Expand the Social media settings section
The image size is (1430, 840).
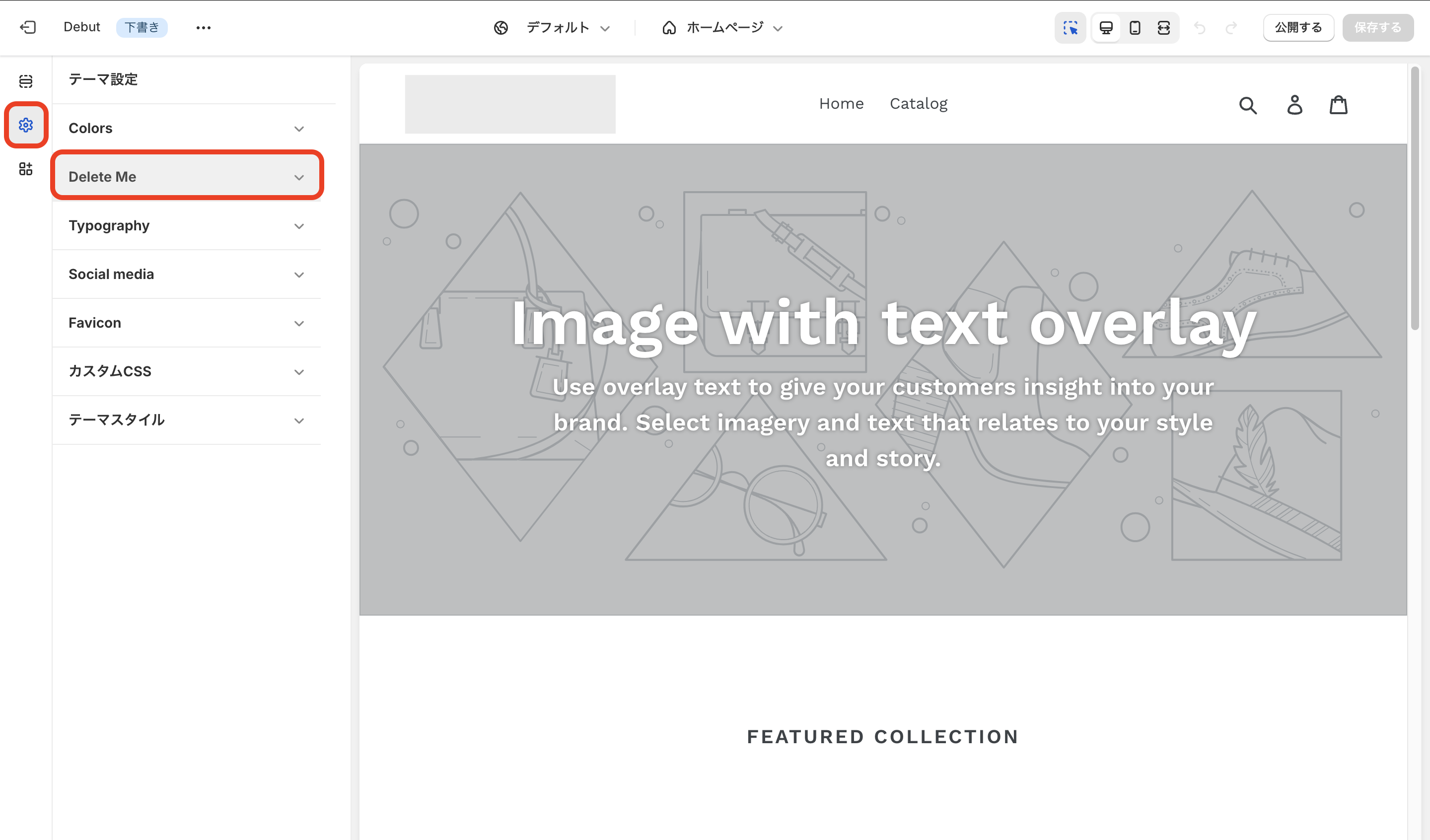(x=187, y=274)
